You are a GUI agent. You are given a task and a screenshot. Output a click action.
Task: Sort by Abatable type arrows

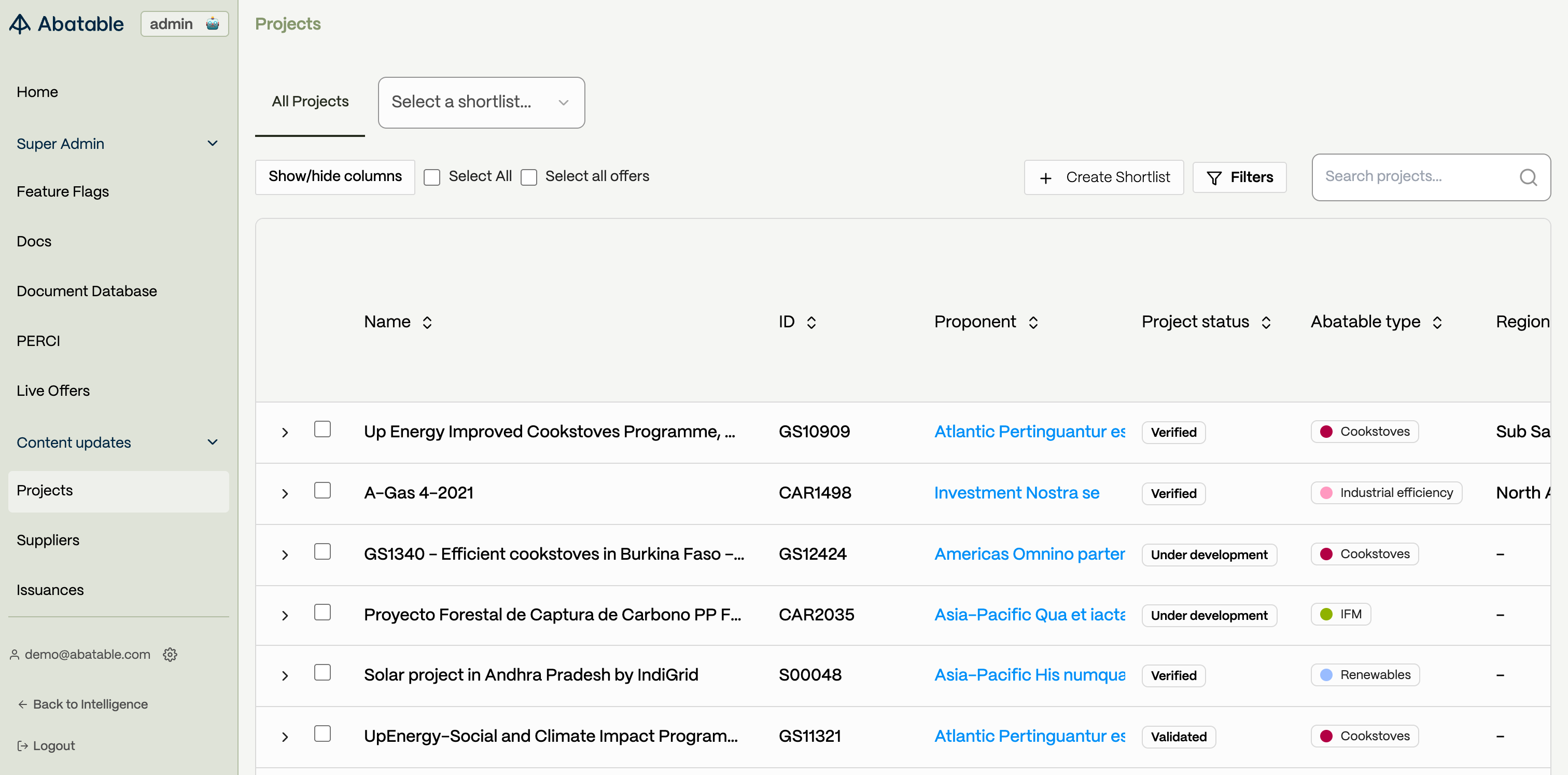point(1437,322)
